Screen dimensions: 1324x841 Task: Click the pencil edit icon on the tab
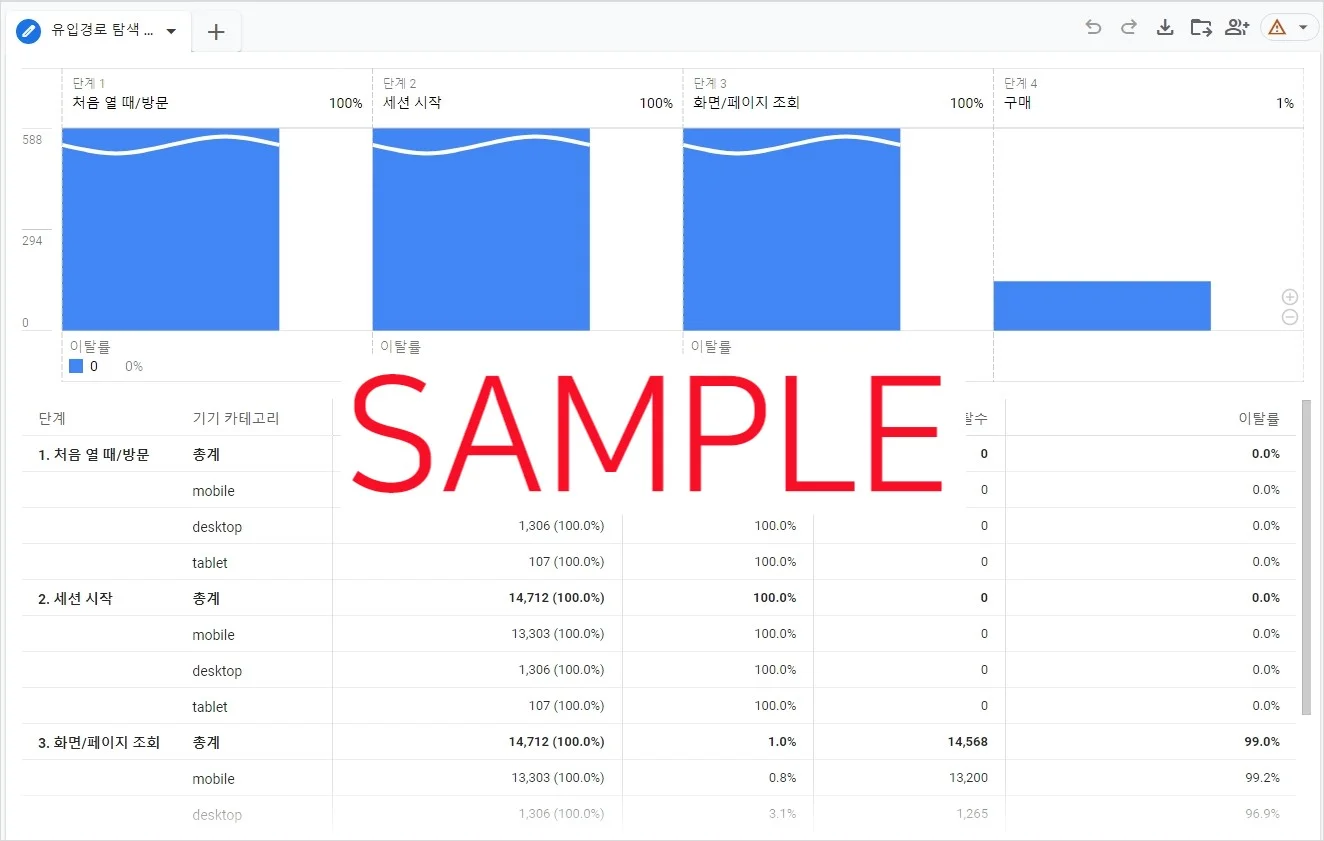pyautogui.click(x=28, y=31)
